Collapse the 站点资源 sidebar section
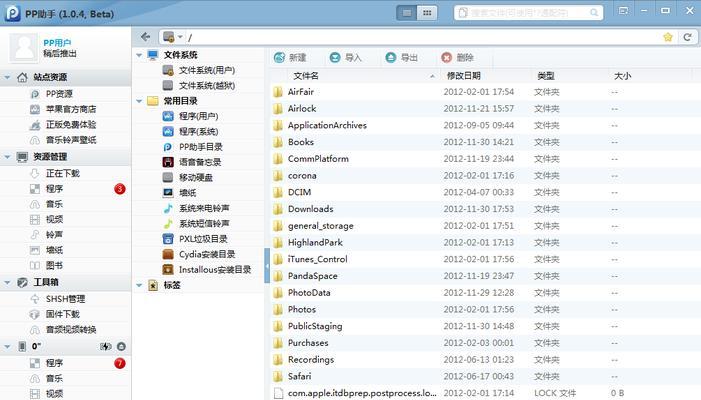The width and height of the screenshot is (701, 400). click(7, 77)
